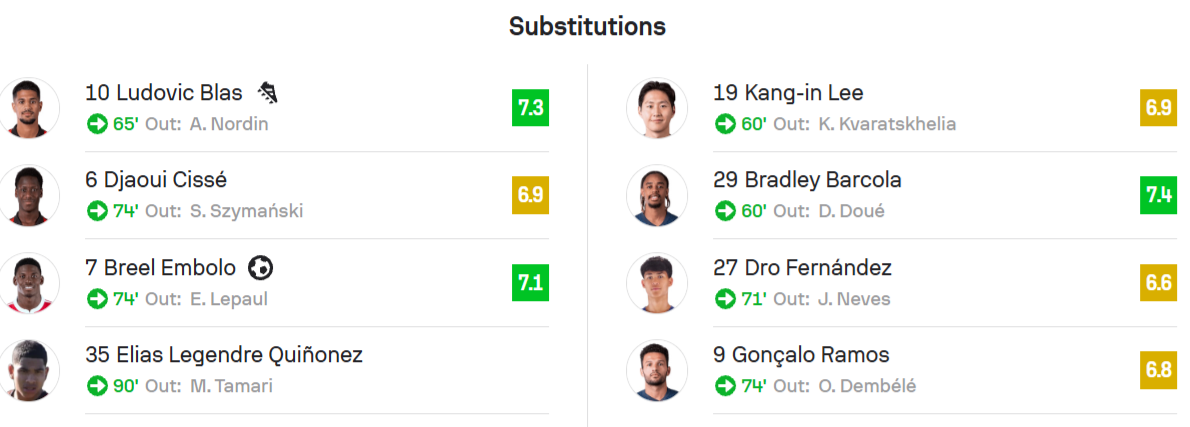Image resolution: width=1190 pixels, height=427 pixels.
Task: Click the assist boot icon beside Ludovic Blas
Action: pos(267,93)
